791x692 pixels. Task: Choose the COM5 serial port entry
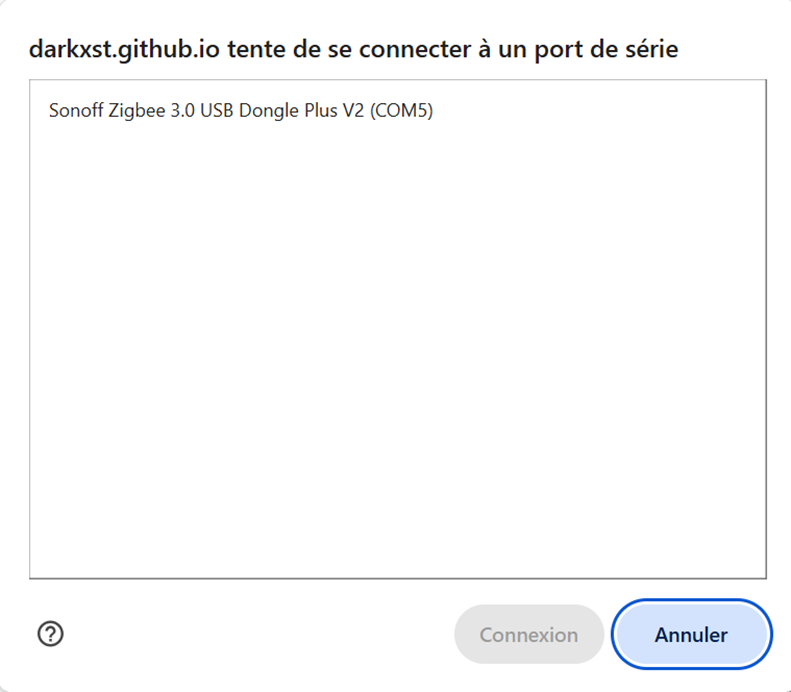click(x=398, y=110)
